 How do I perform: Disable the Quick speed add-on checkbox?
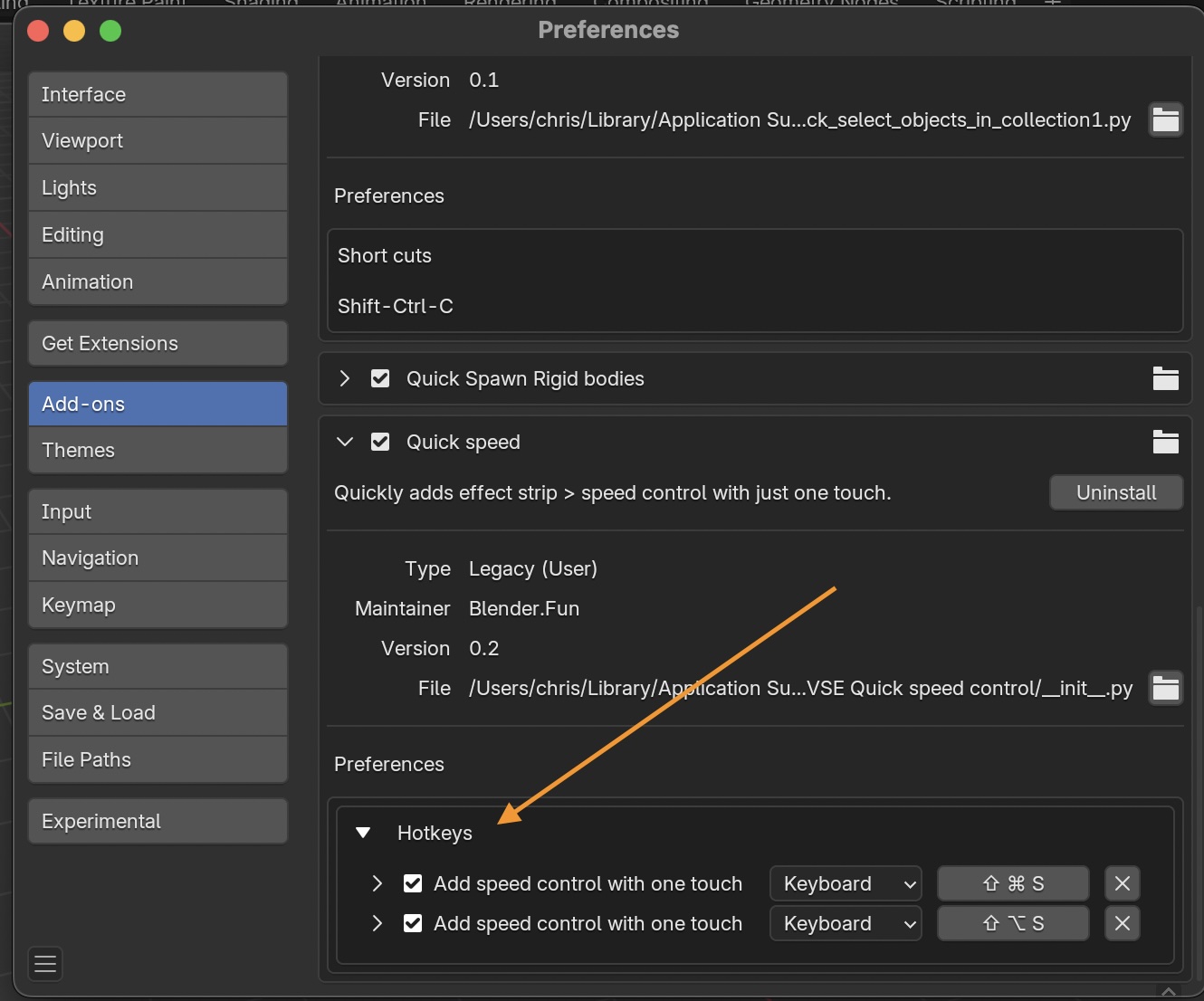pyautogui.click(x=380, y=442)
